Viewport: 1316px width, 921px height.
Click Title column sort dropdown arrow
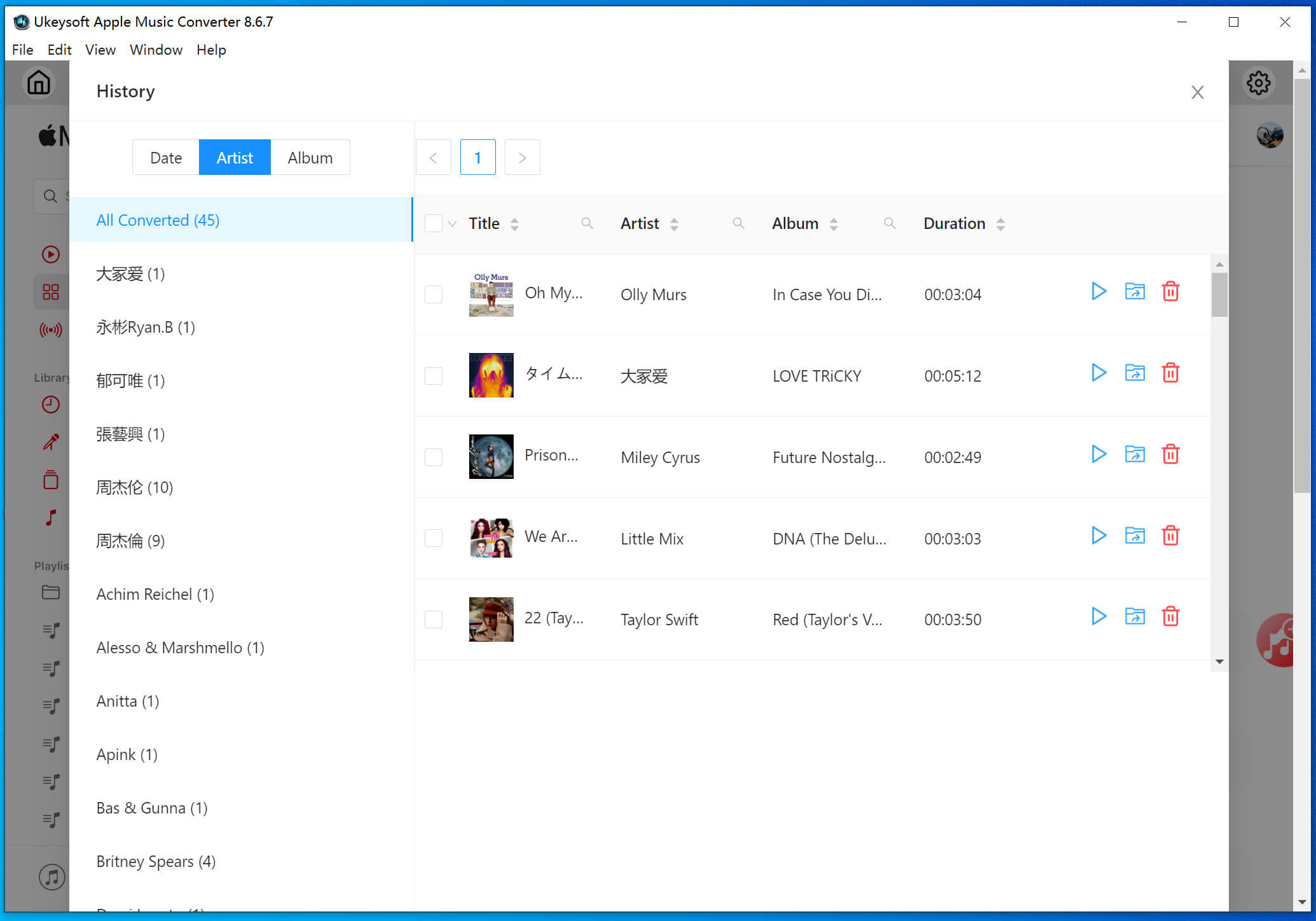point(516,224)
